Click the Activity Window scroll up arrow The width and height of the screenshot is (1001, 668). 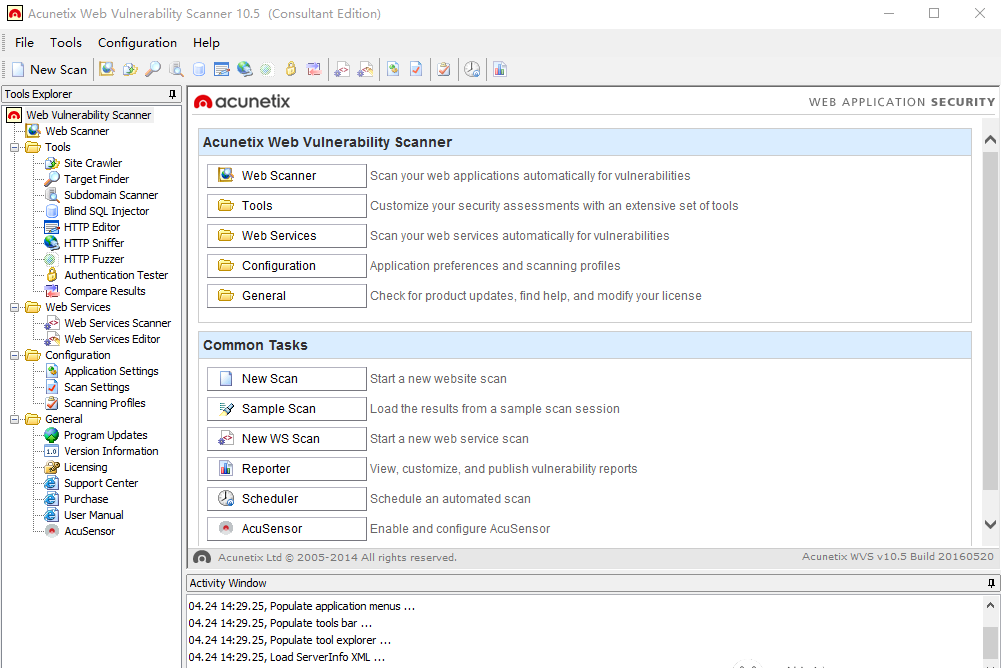[990, 605]
